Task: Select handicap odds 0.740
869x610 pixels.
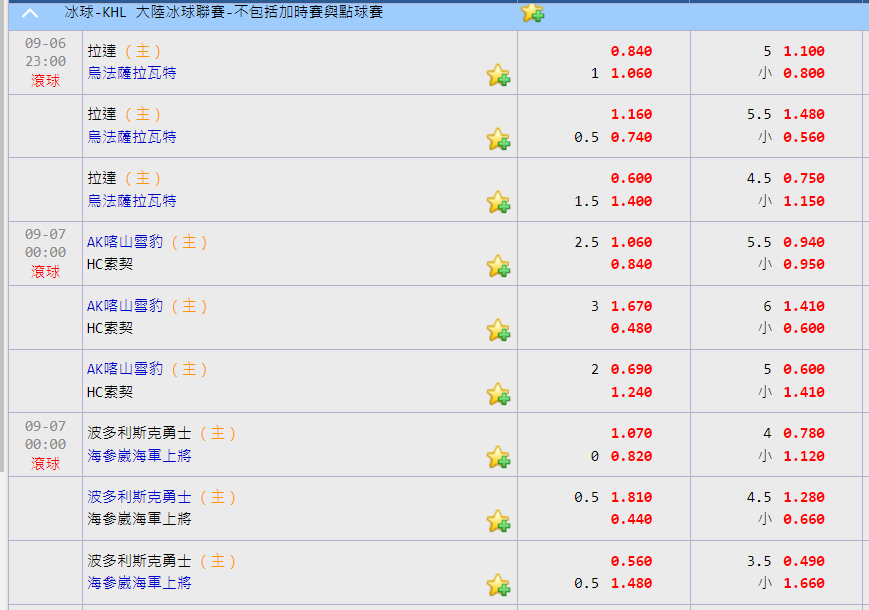Action: (631, 137)
